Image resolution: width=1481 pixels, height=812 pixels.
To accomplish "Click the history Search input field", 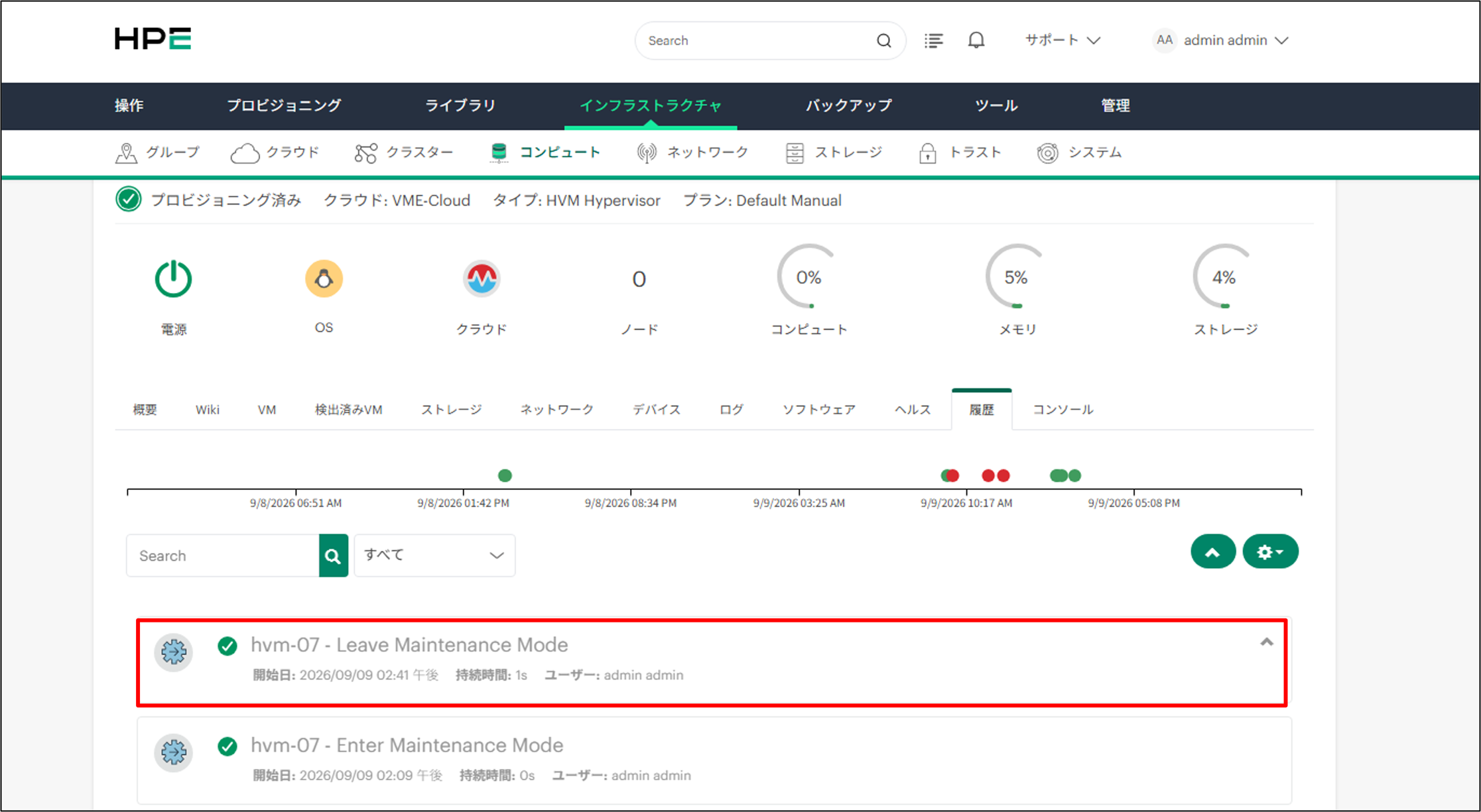I will pos(223,555).
